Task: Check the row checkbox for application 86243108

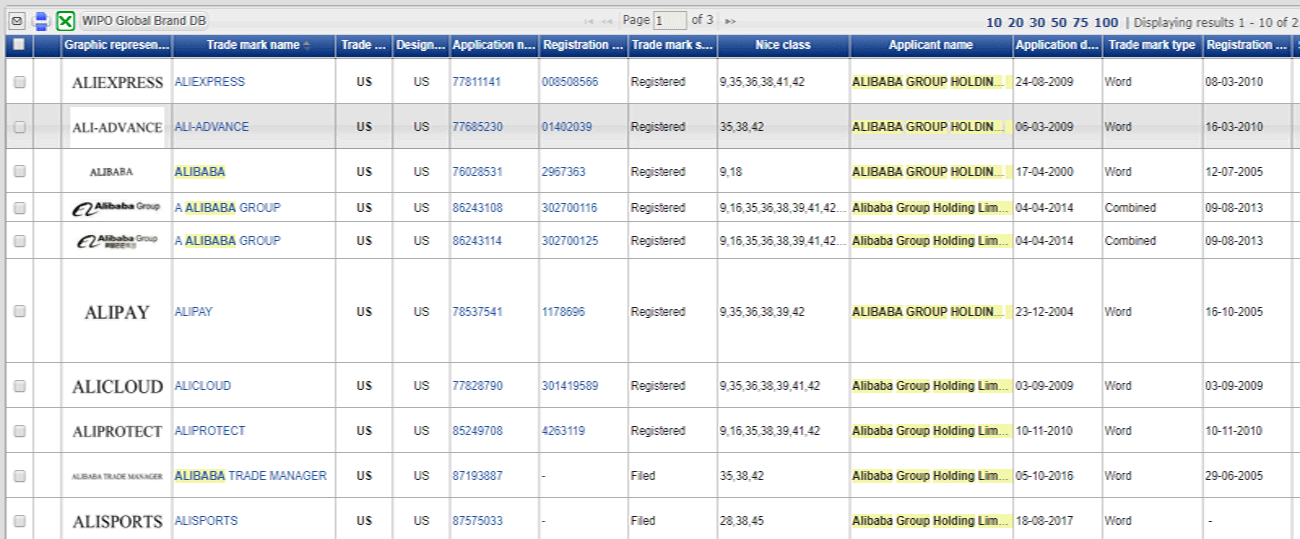Action: pos(19,208)
